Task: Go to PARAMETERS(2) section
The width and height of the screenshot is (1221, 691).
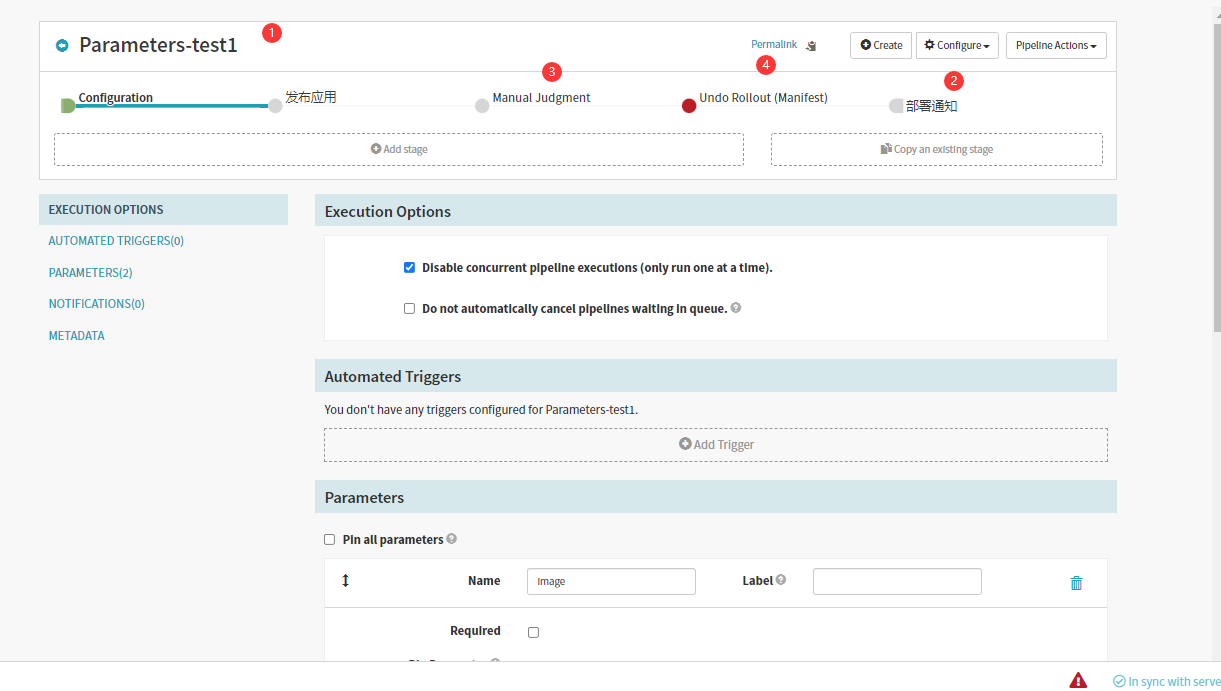Action: click(91, 273)
